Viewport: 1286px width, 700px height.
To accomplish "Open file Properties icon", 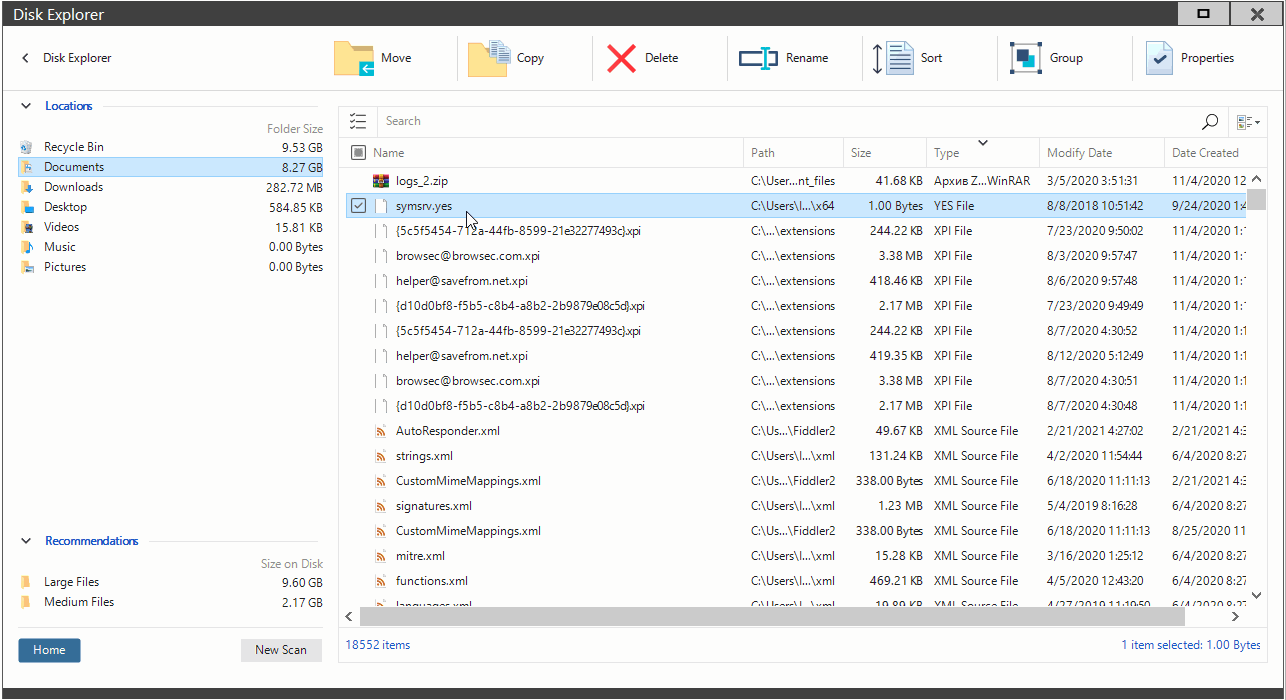I will pos(1158,59).
